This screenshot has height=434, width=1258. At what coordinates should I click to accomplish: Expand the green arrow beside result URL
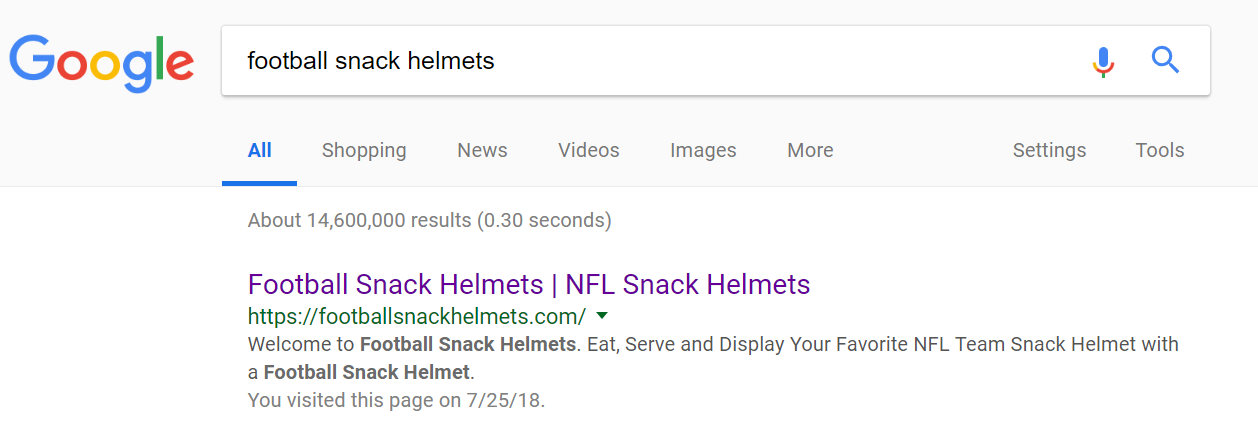pos(601,316)
